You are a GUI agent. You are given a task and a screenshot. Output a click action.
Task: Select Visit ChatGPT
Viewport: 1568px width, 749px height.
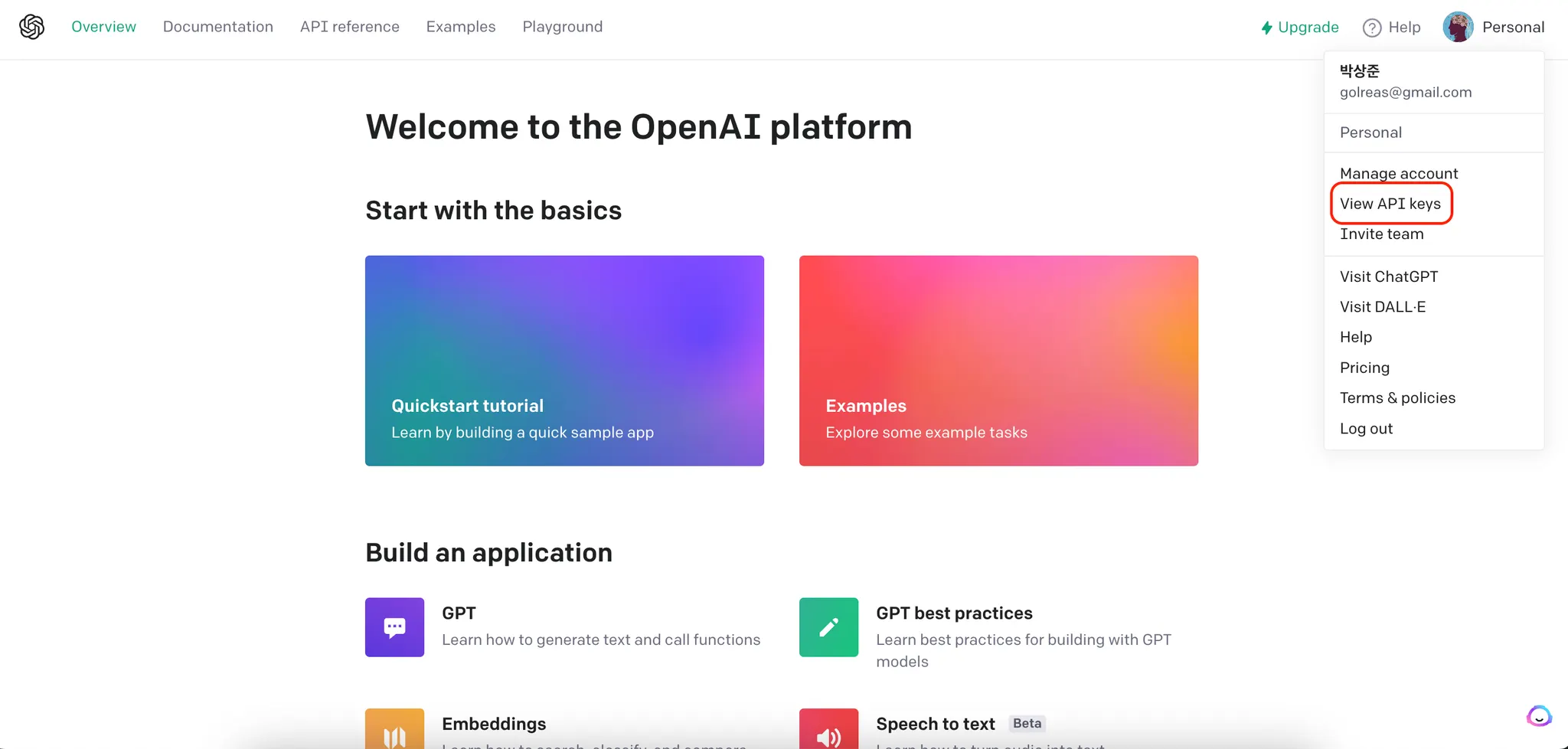pos(1389,276)
